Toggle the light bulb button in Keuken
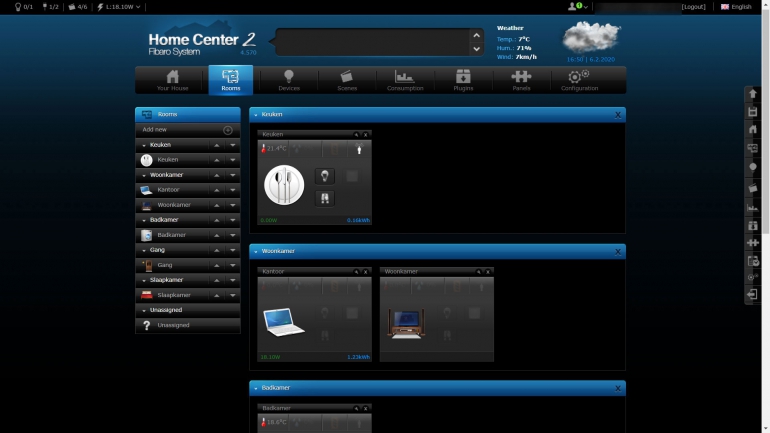 coord(325,176)
